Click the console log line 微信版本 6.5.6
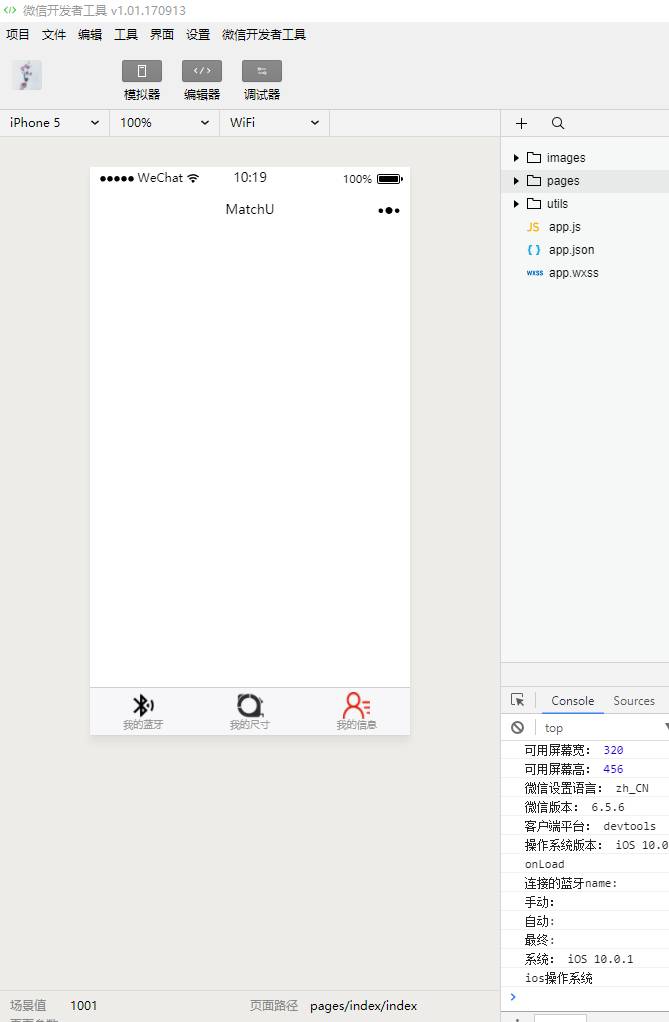The height and width of the screenshot is (1022, 669). click(x=585, y=807)
